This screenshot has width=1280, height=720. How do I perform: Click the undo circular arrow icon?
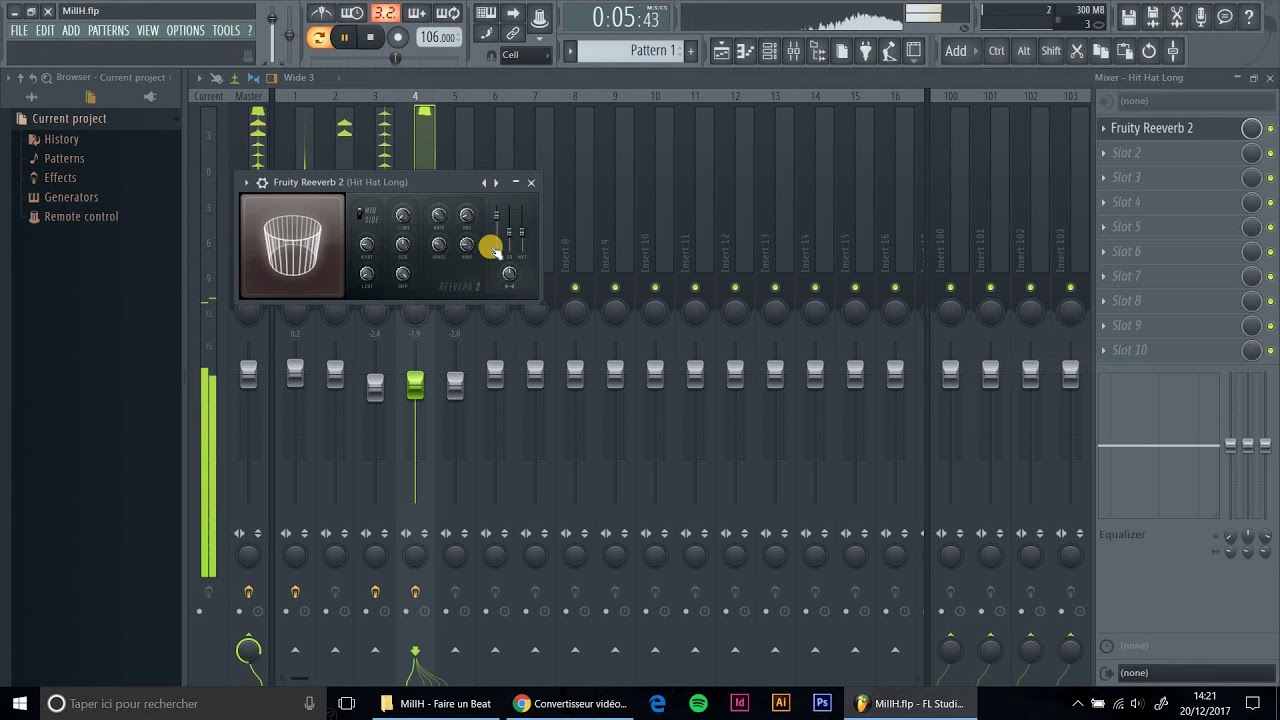point(1149,51)
